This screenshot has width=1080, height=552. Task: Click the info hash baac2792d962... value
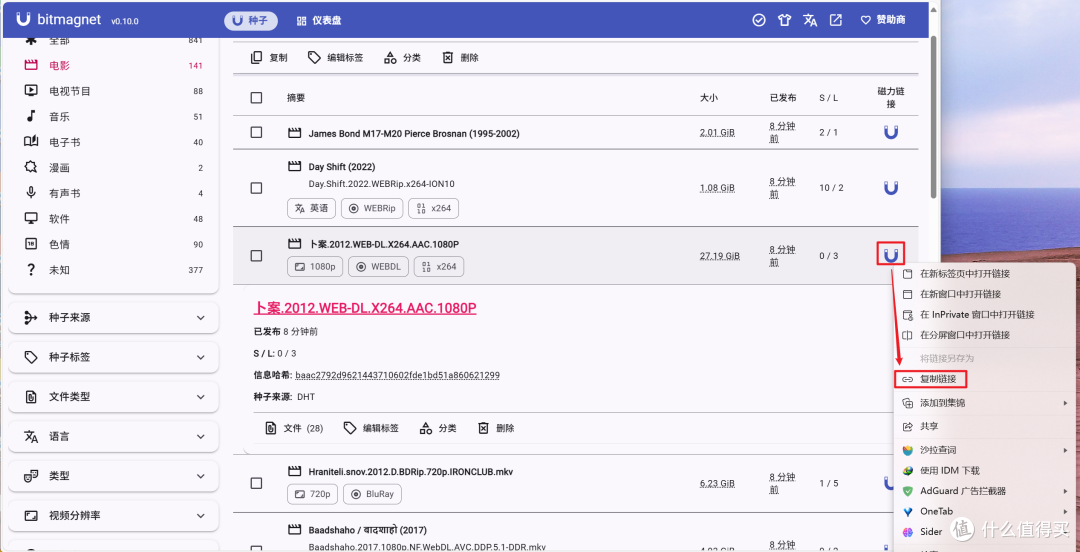[x=397, y=376]
